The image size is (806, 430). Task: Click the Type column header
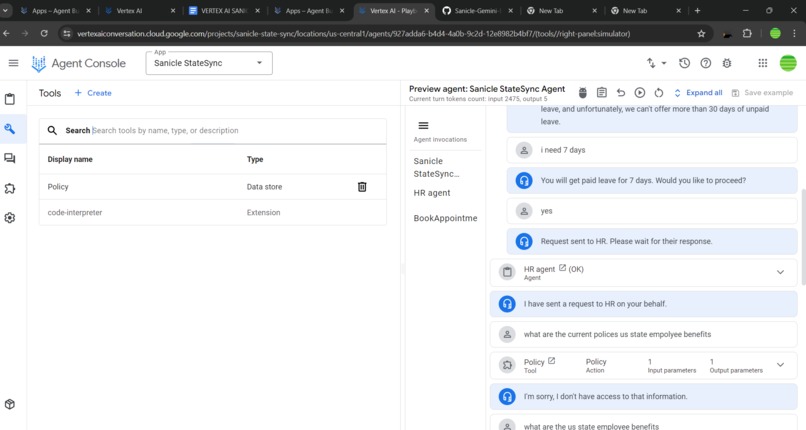255,159
